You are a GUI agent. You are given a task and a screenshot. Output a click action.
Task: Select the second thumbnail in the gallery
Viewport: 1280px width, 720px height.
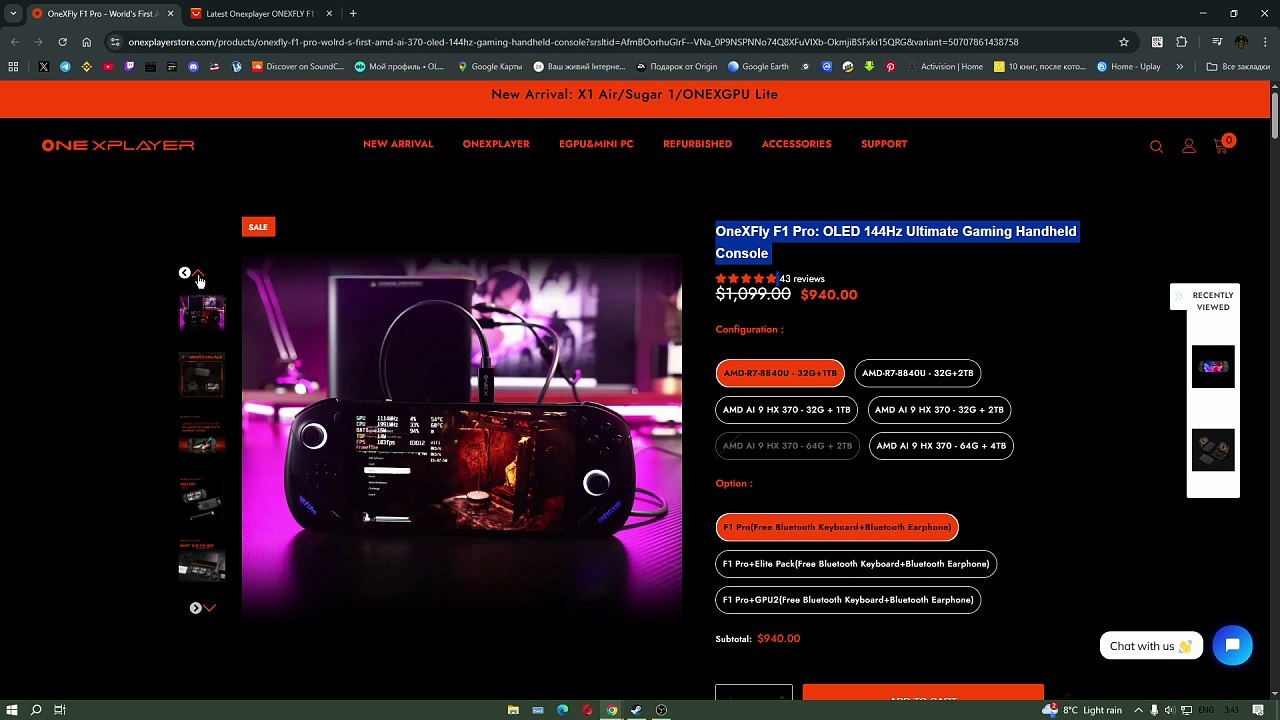pos(202,375)
